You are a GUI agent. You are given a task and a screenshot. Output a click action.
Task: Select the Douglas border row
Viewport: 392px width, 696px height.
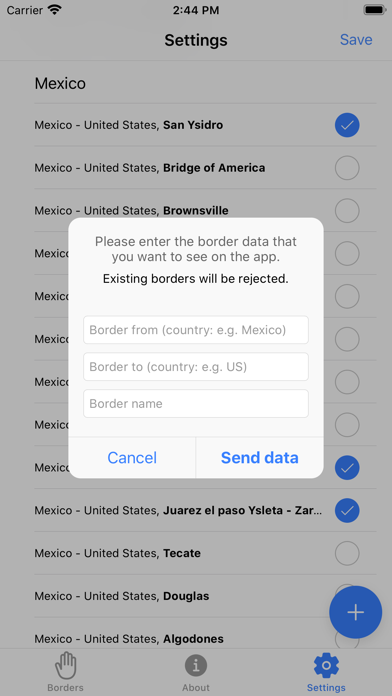coord(205,596)
